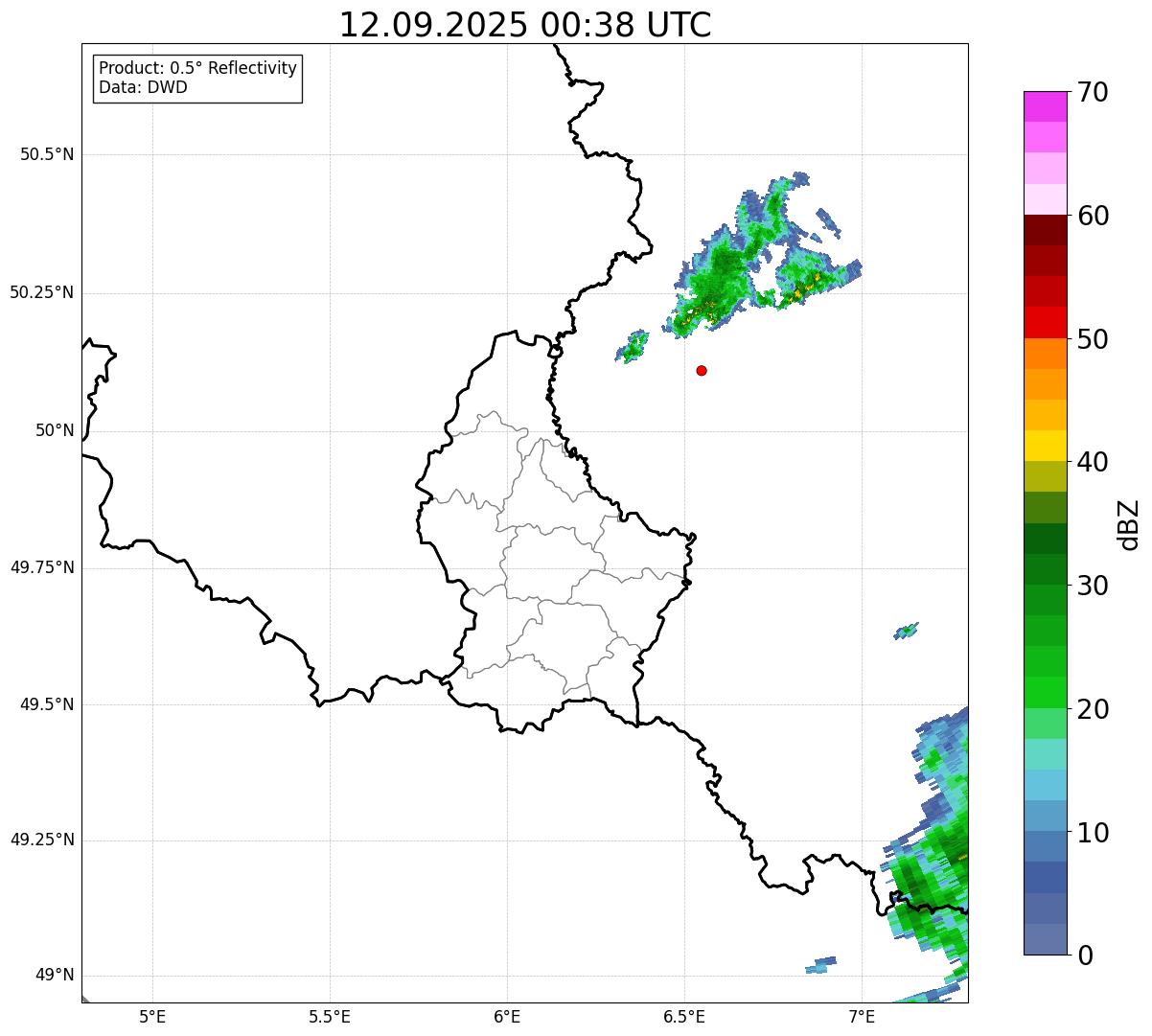The image size is (1152, 1036).
Task: Click the magenta top colorbar segment
Action: pyautogui.click(x=1045, y=106)
